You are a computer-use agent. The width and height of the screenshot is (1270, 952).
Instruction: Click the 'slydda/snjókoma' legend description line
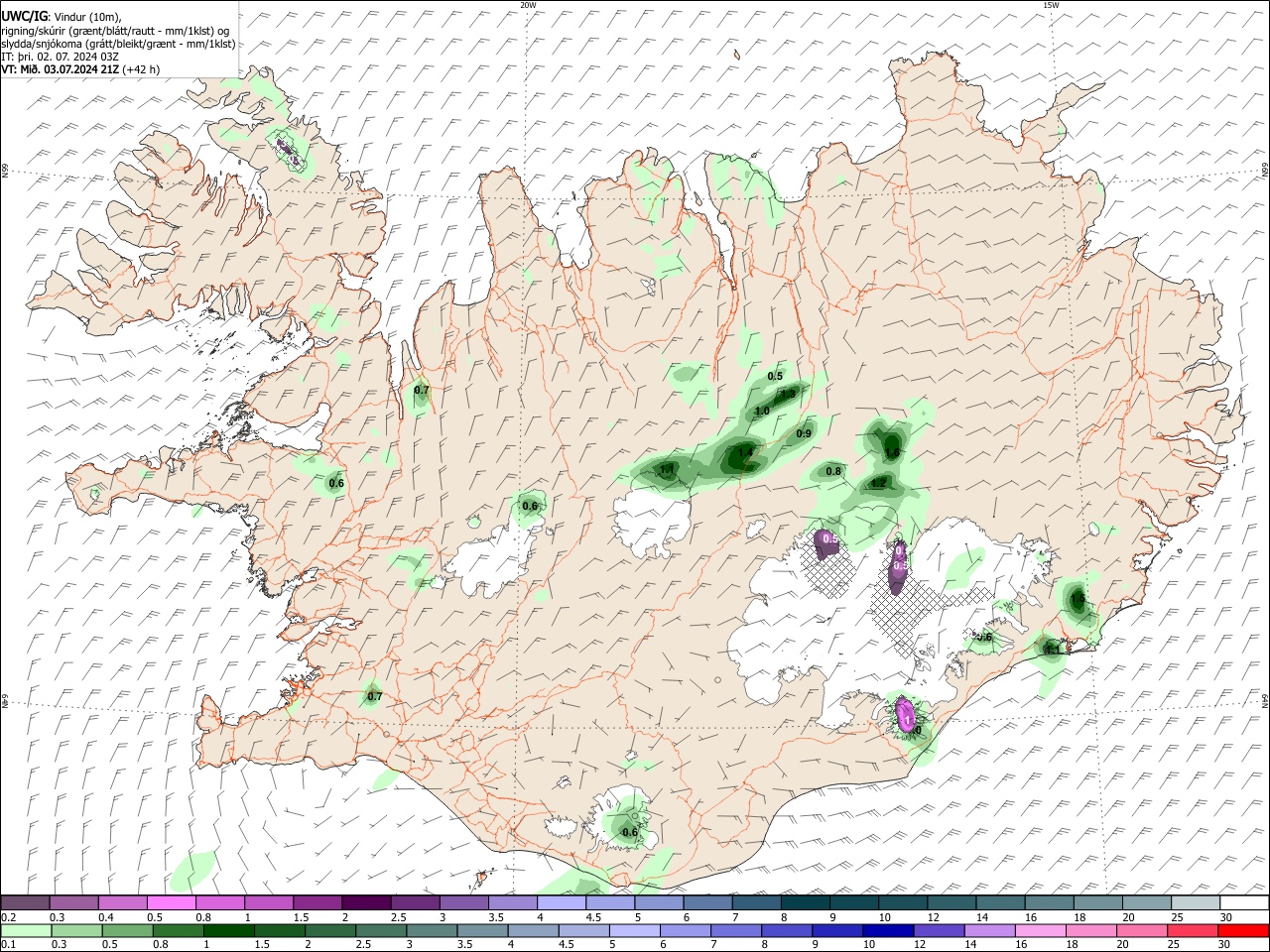tap(119, 44)
